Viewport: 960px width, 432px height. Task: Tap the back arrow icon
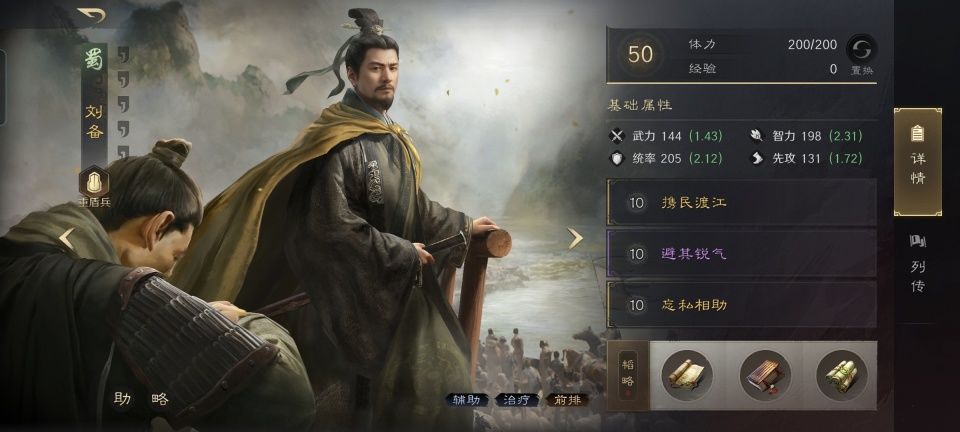pos(91,15)
